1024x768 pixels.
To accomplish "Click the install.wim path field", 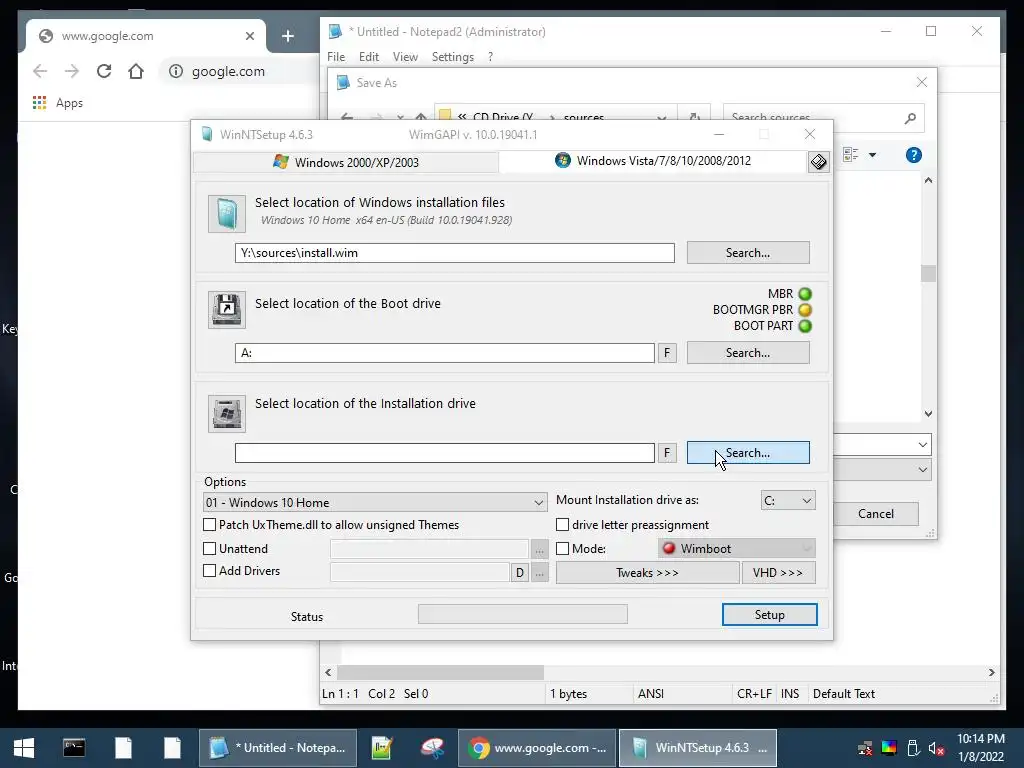I will pos(455,253).
